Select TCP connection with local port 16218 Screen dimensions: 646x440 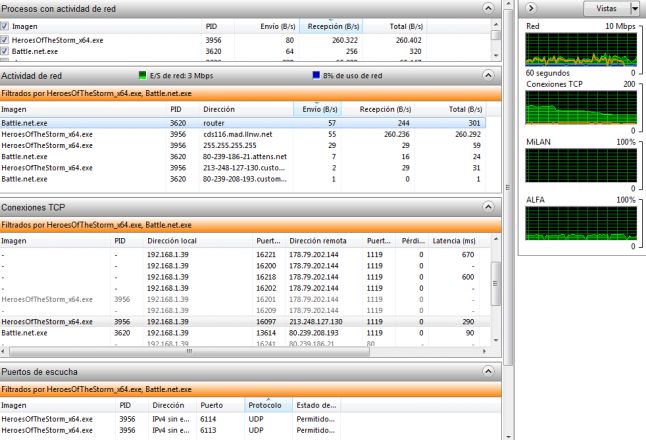pyautogui.click(x=245, y=277)
